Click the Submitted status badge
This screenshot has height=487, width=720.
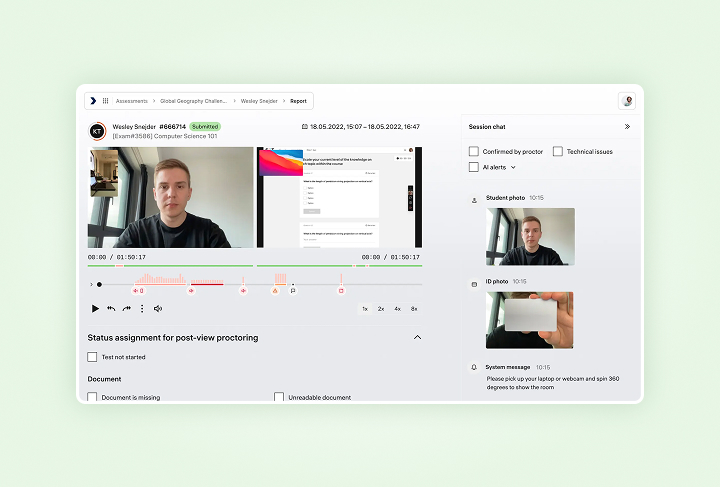(205, 127)
